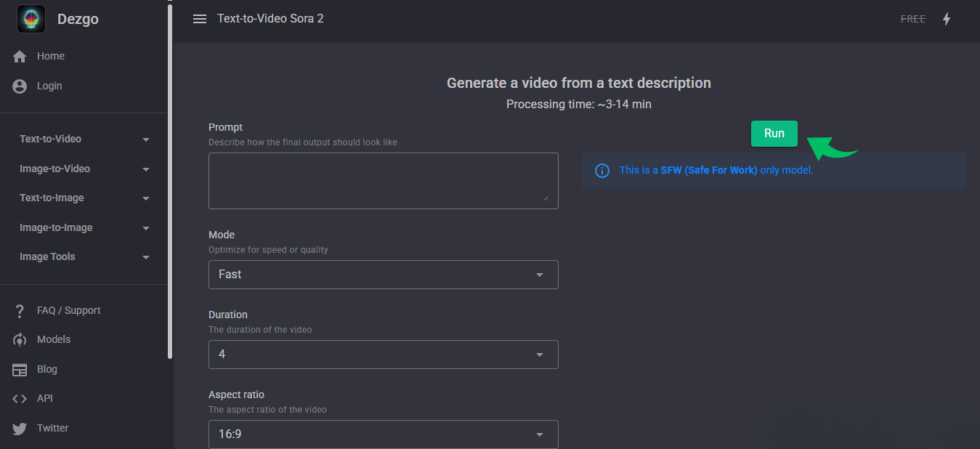
Task: Click the 'Processing time: ~3-14 min' text
Action: 579,104
